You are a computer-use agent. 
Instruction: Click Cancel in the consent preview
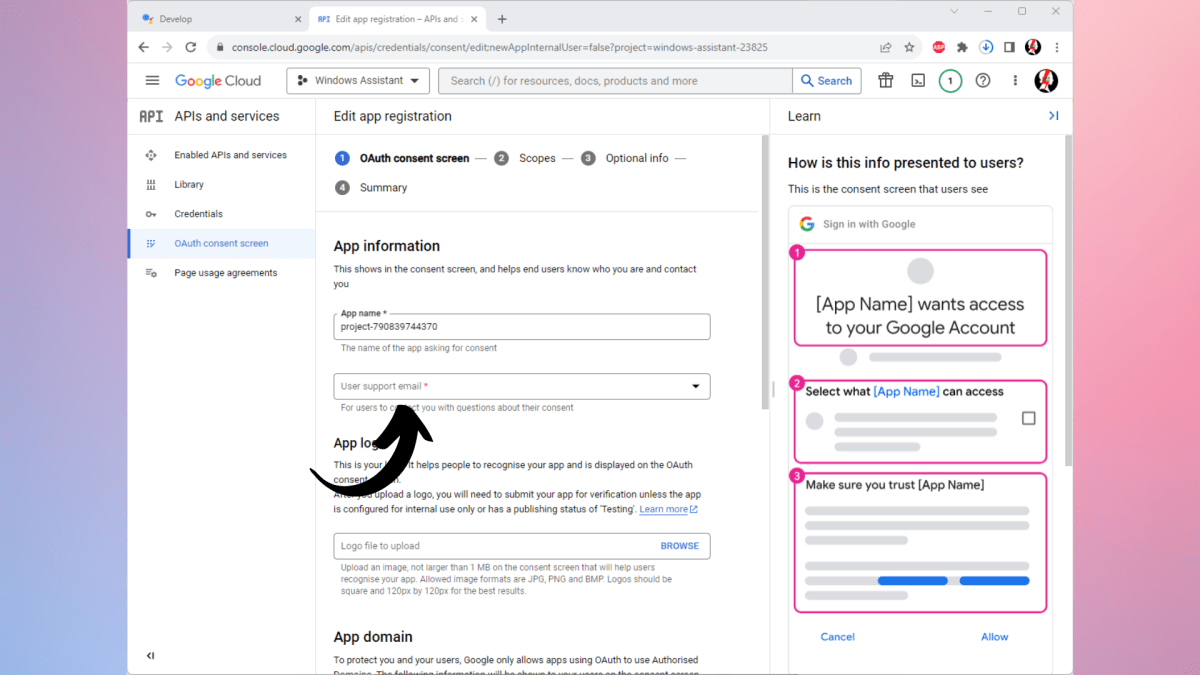click(838, 637)
